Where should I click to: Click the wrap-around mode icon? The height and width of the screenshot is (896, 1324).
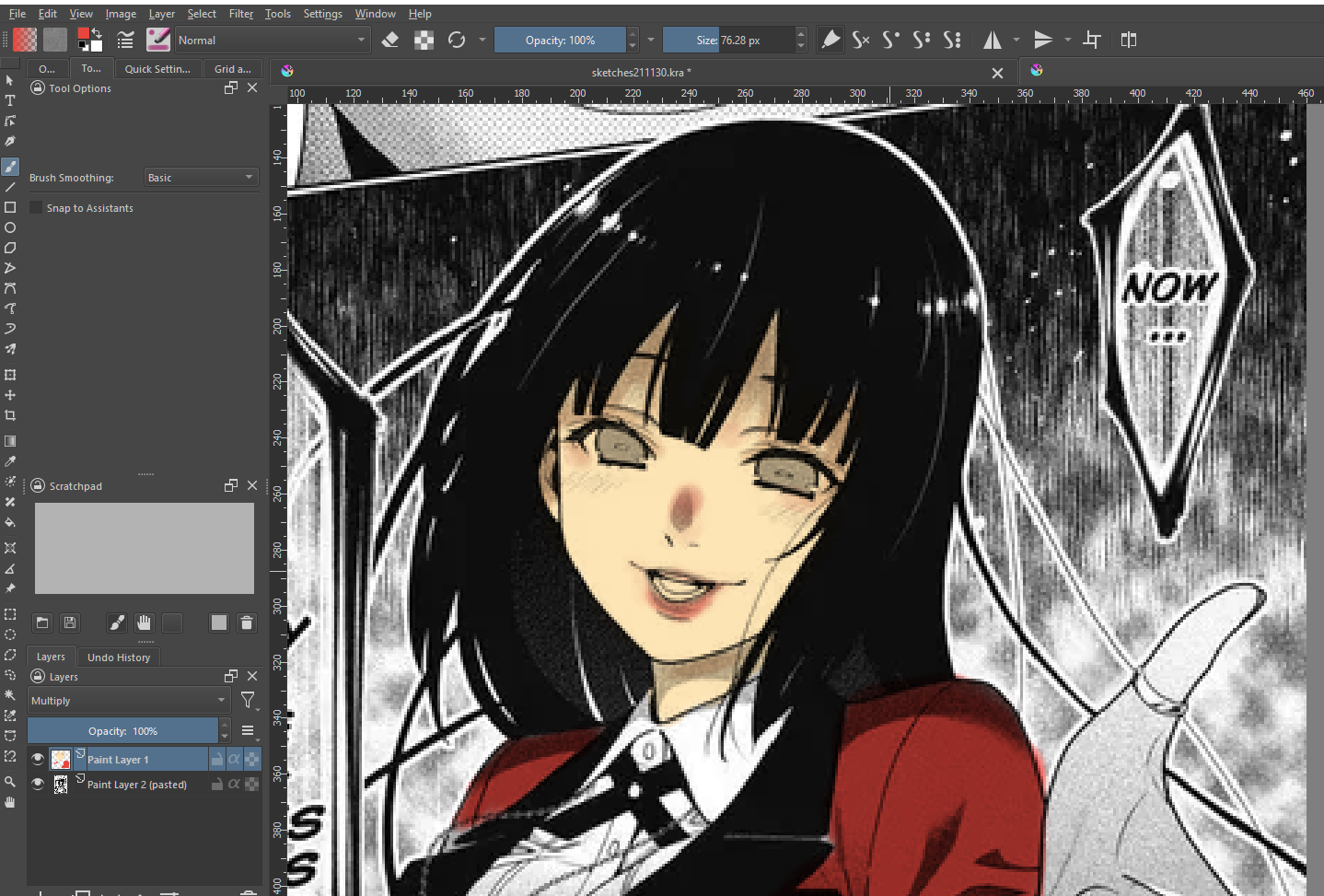1092,40
